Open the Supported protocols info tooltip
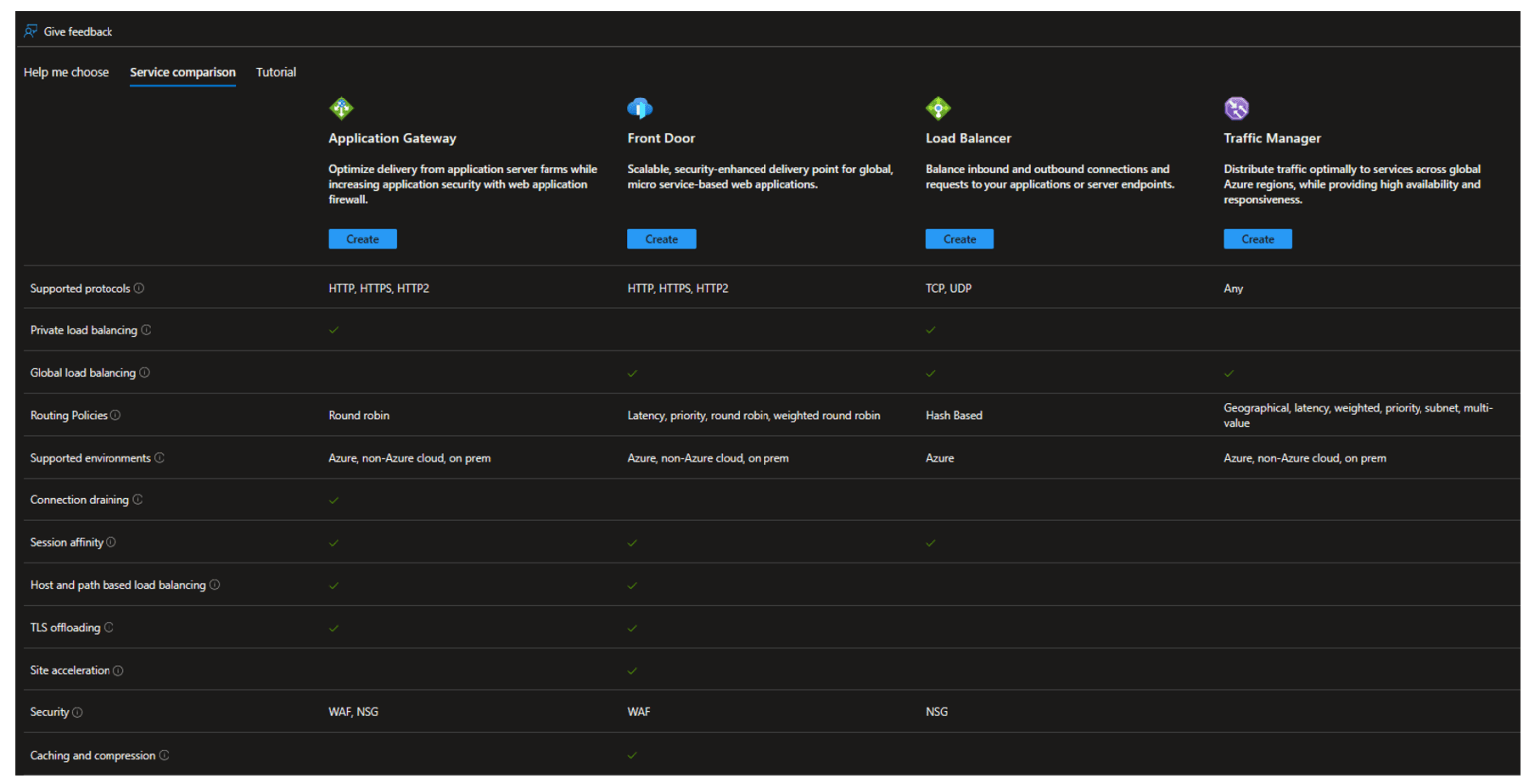This screenshot has width=1529, height=784. point(138,288)
